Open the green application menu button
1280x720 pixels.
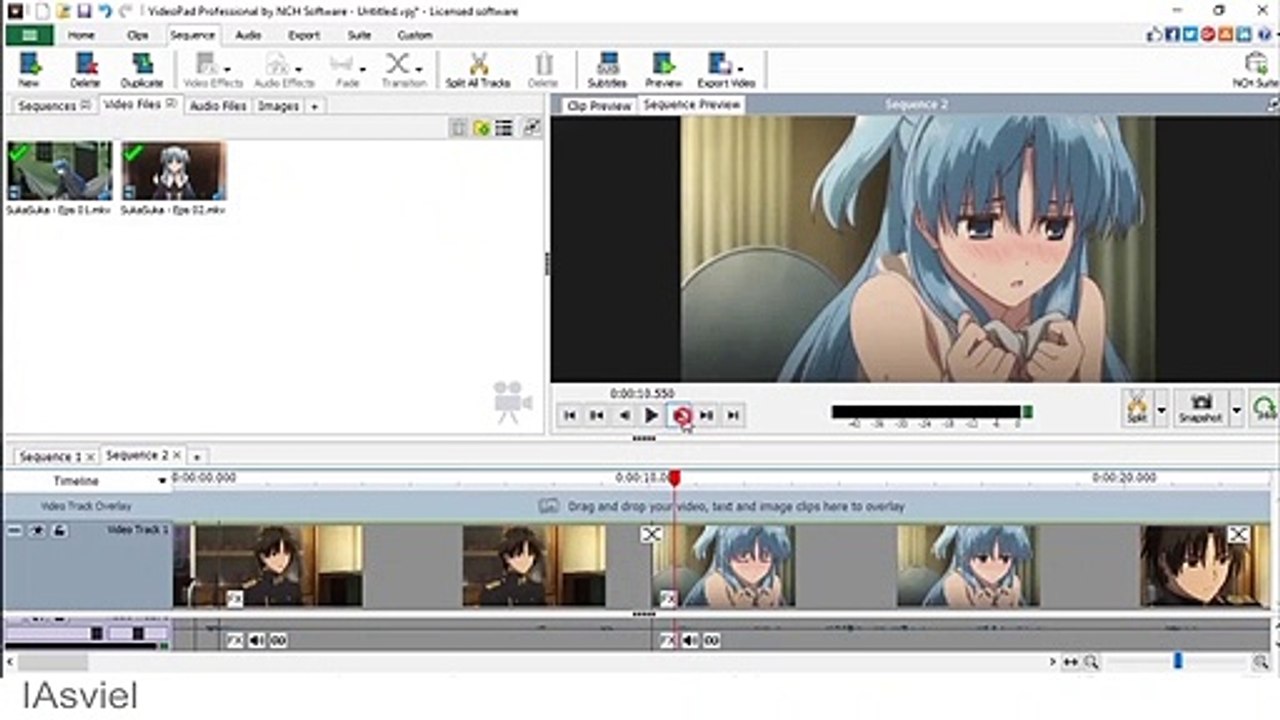pos(29,35)
